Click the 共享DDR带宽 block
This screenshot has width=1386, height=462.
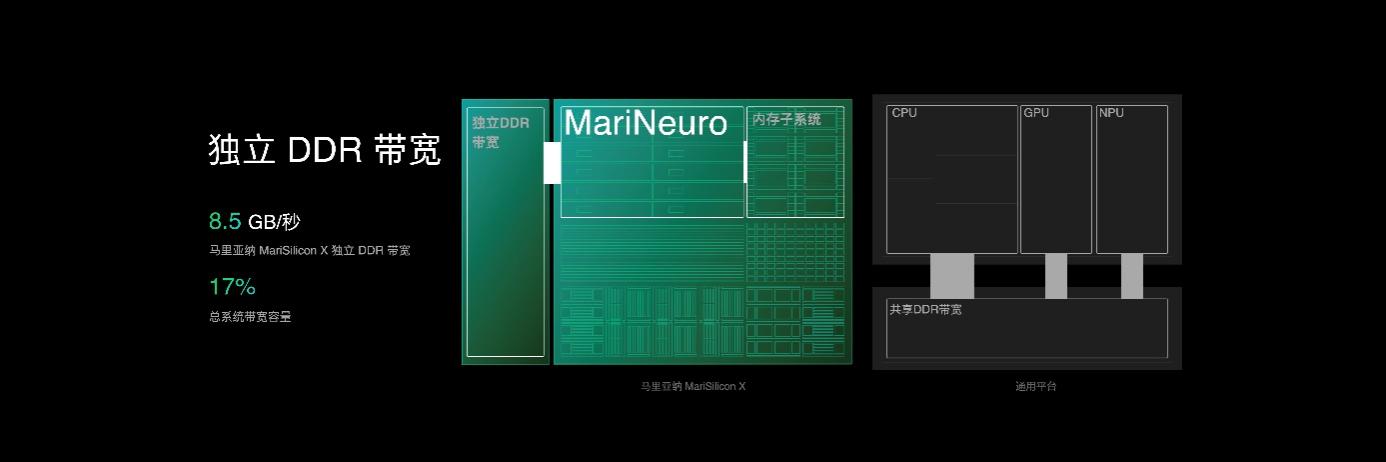coord(1027,328)
